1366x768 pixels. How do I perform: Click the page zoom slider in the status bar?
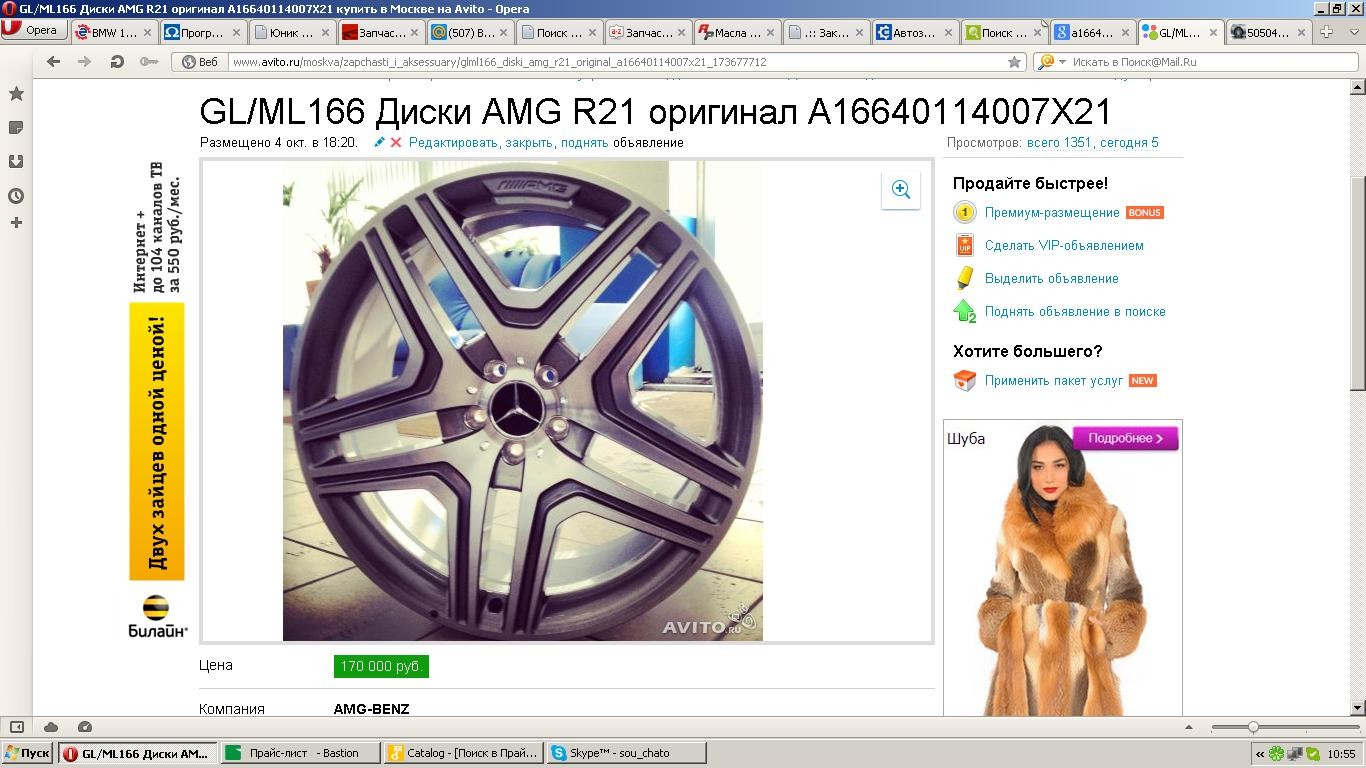[x=1253, y=727]
